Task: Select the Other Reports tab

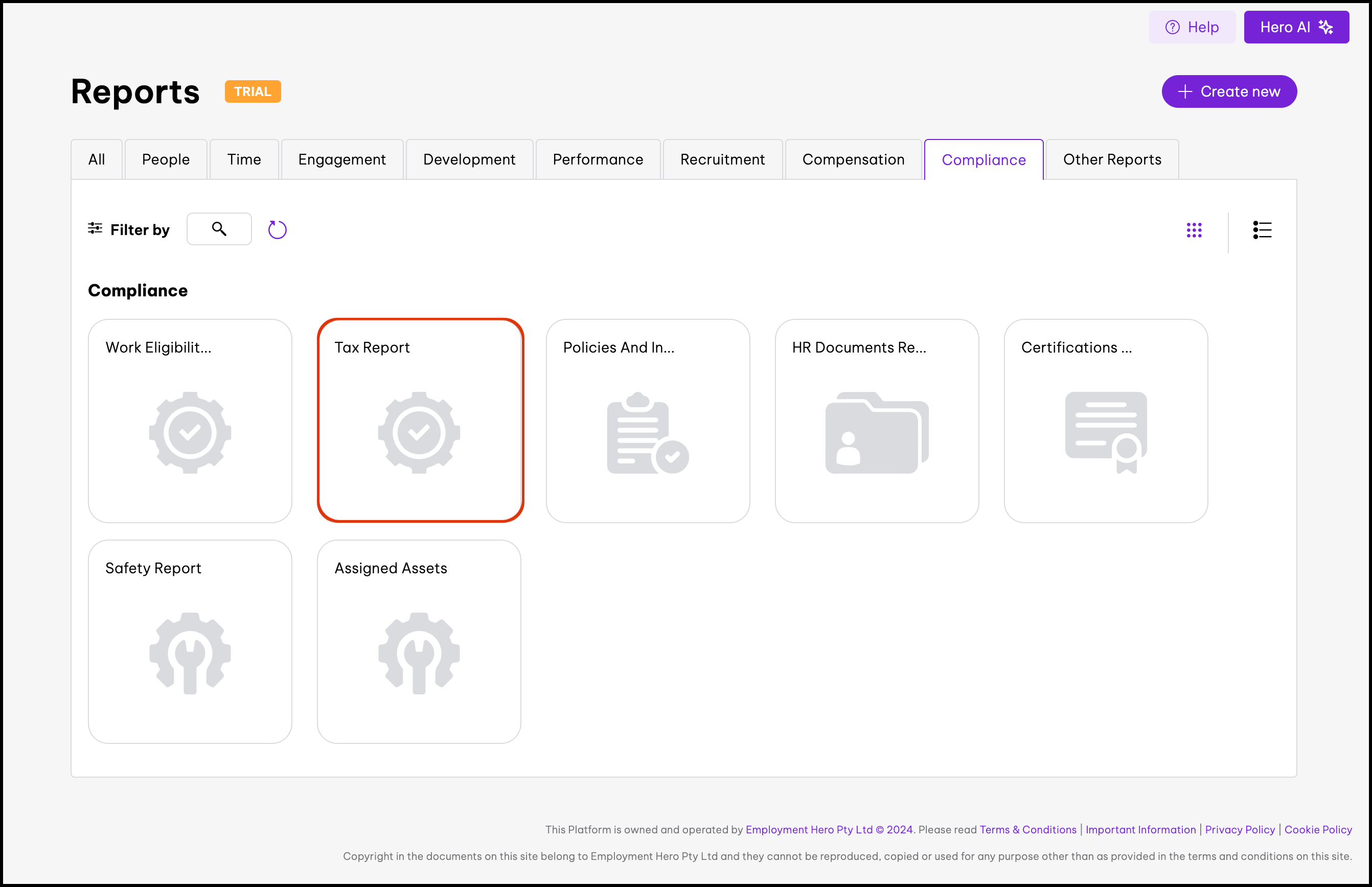Action: click(1111, 159)
